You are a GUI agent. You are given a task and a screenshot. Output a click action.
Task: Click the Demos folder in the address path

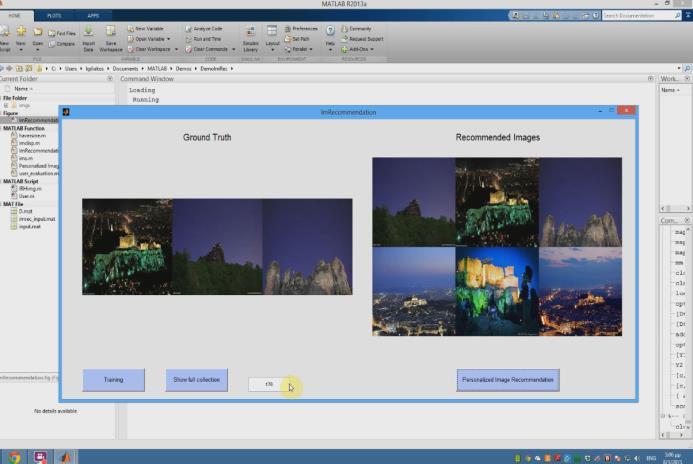tap(183, 68)
